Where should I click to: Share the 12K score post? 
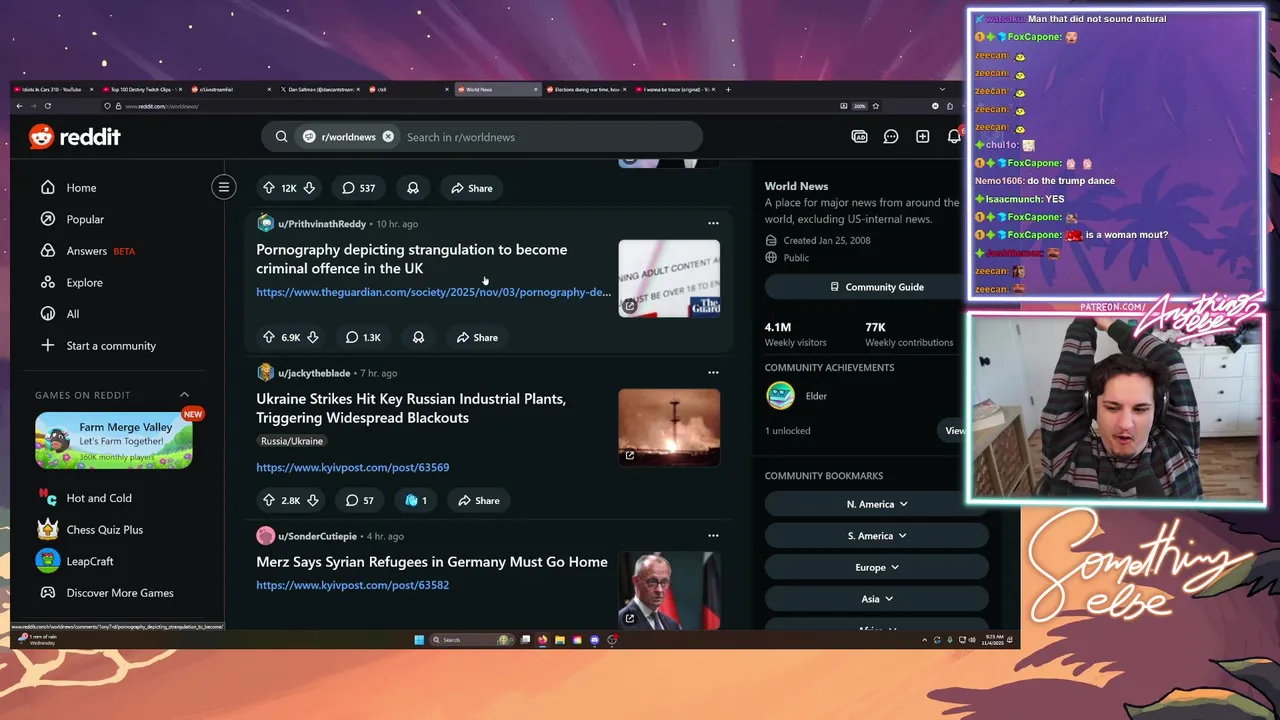click(x=472, y=188)
